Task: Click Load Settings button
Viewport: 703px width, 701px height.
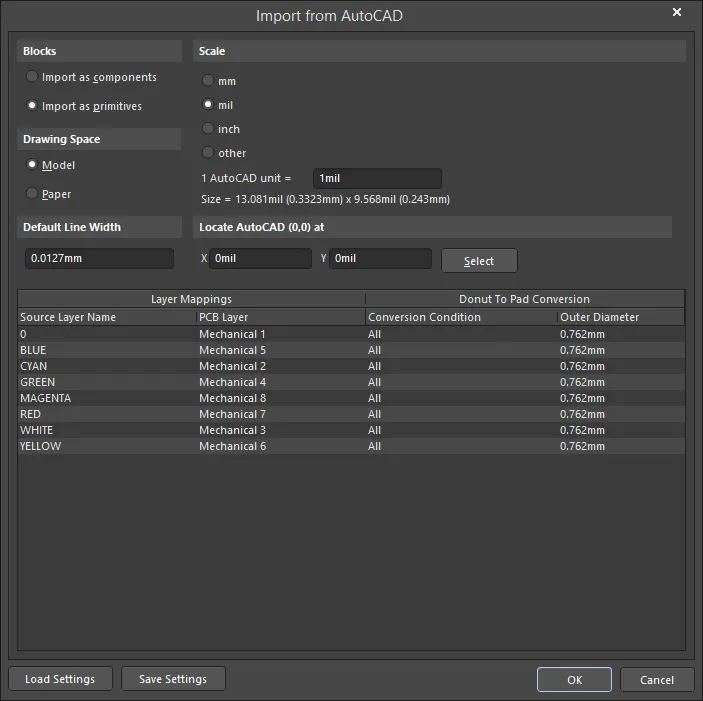Action: tap(60, 679)
